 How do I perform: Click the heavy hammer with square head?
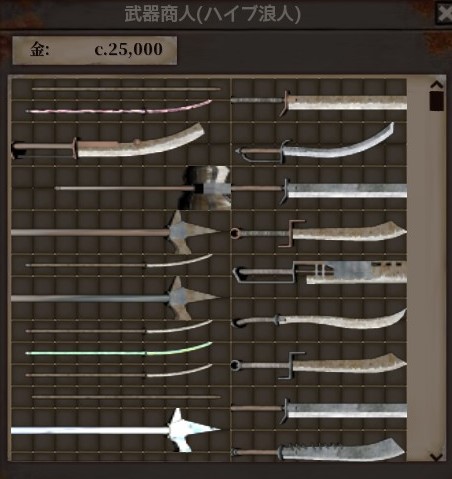[143, 188]
